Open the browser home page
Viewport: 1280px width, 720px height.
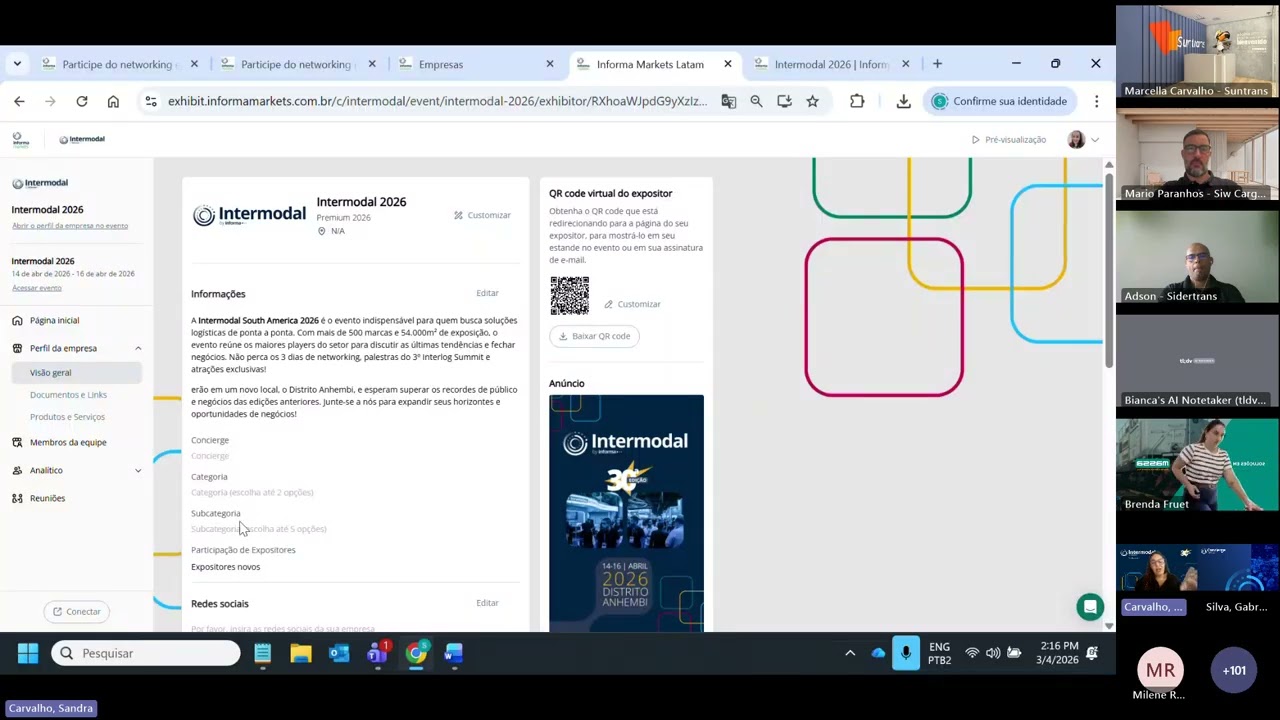pyautogui.click(x=113, y=101)
